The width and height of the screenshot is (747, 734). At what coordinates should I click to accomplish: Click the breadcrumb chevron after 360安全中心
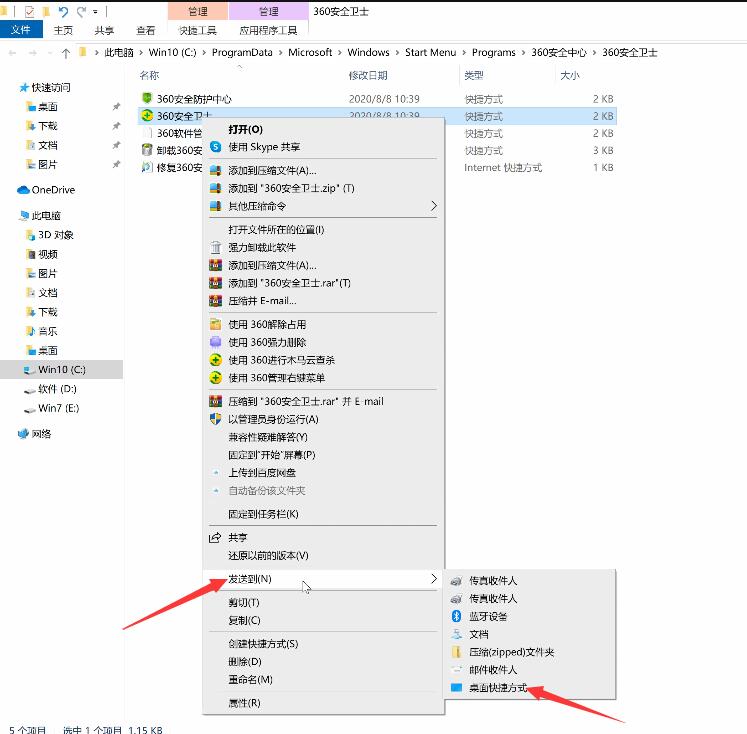[594, 53]
